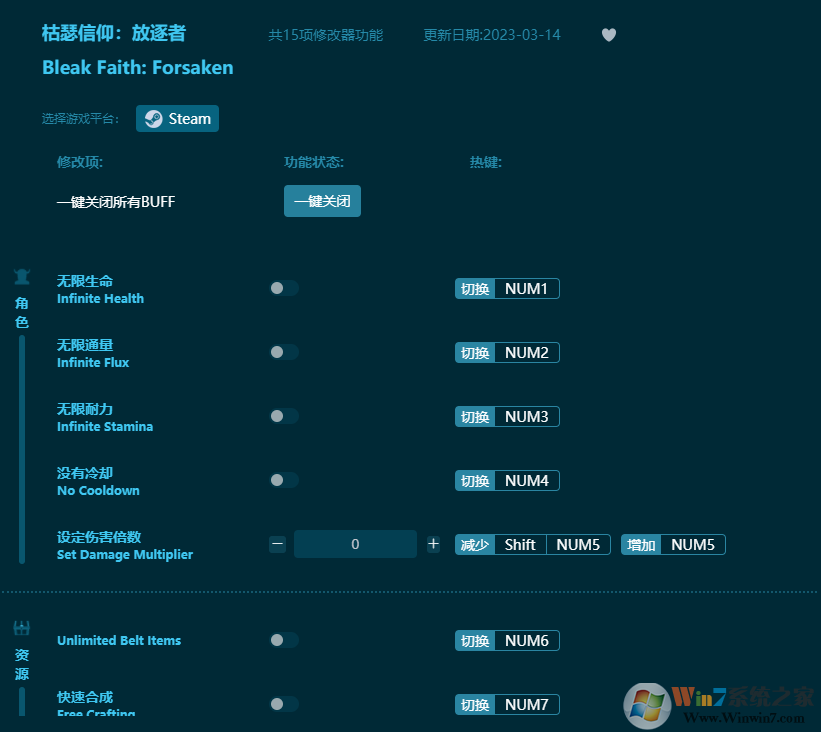Click the 增加 increase hotkey button
Image resolution: width=821 pixels, height=732 pixels.
coord(640,544)
